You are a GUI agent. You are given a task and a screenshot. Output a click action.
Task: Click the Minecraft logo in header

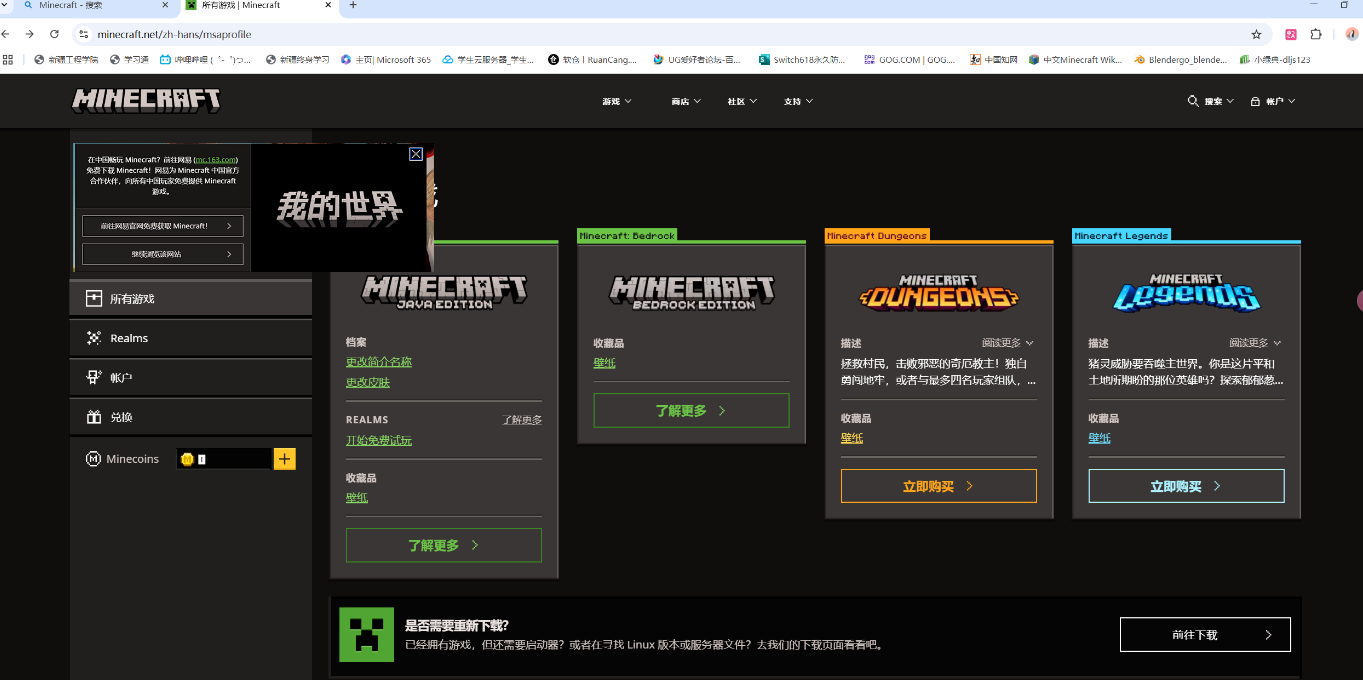(x=146, y=100)
